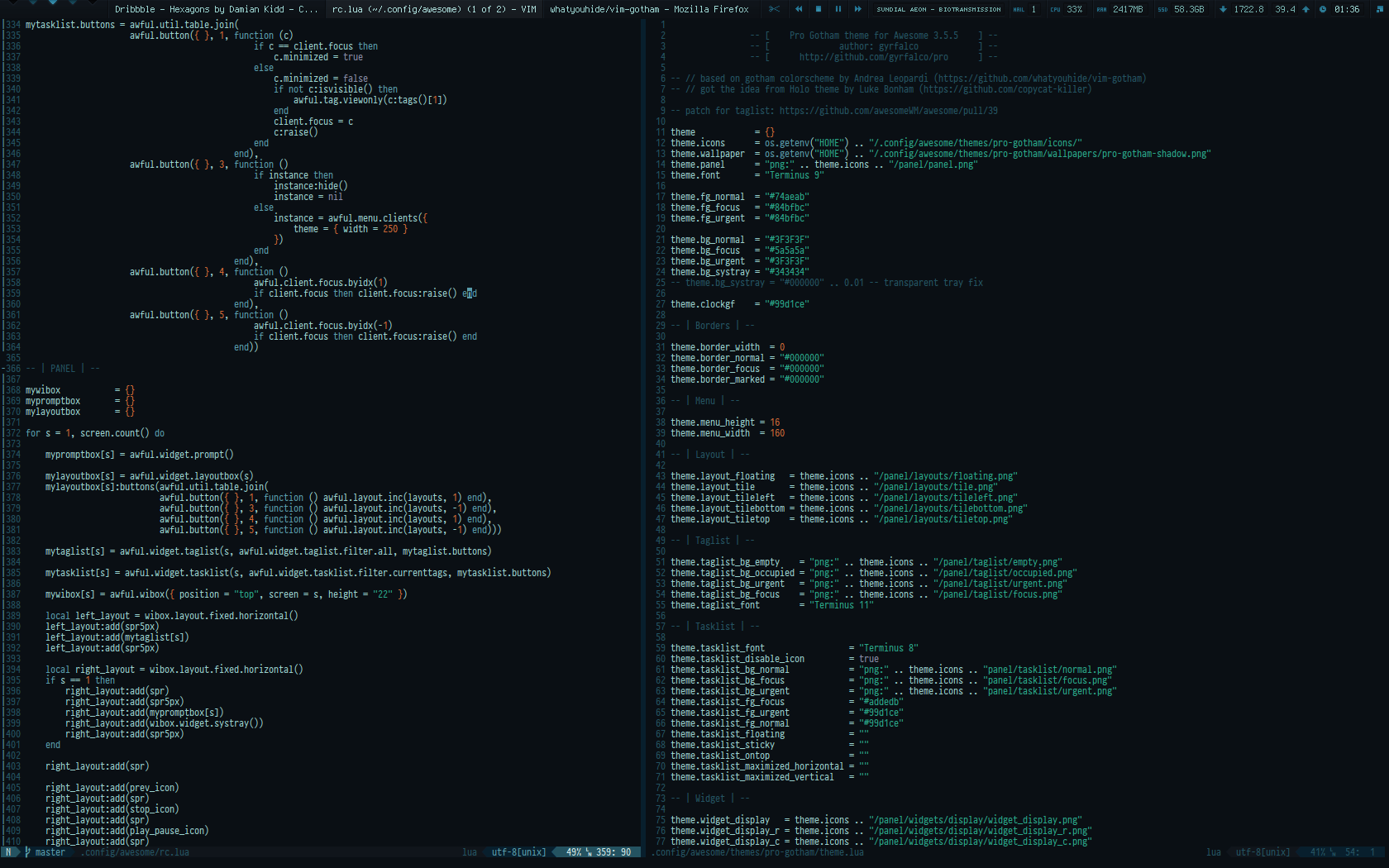The image size is (1389, 868).
Task: Click the clock icon beside 01:36
Action: [x=1323, y=9]
